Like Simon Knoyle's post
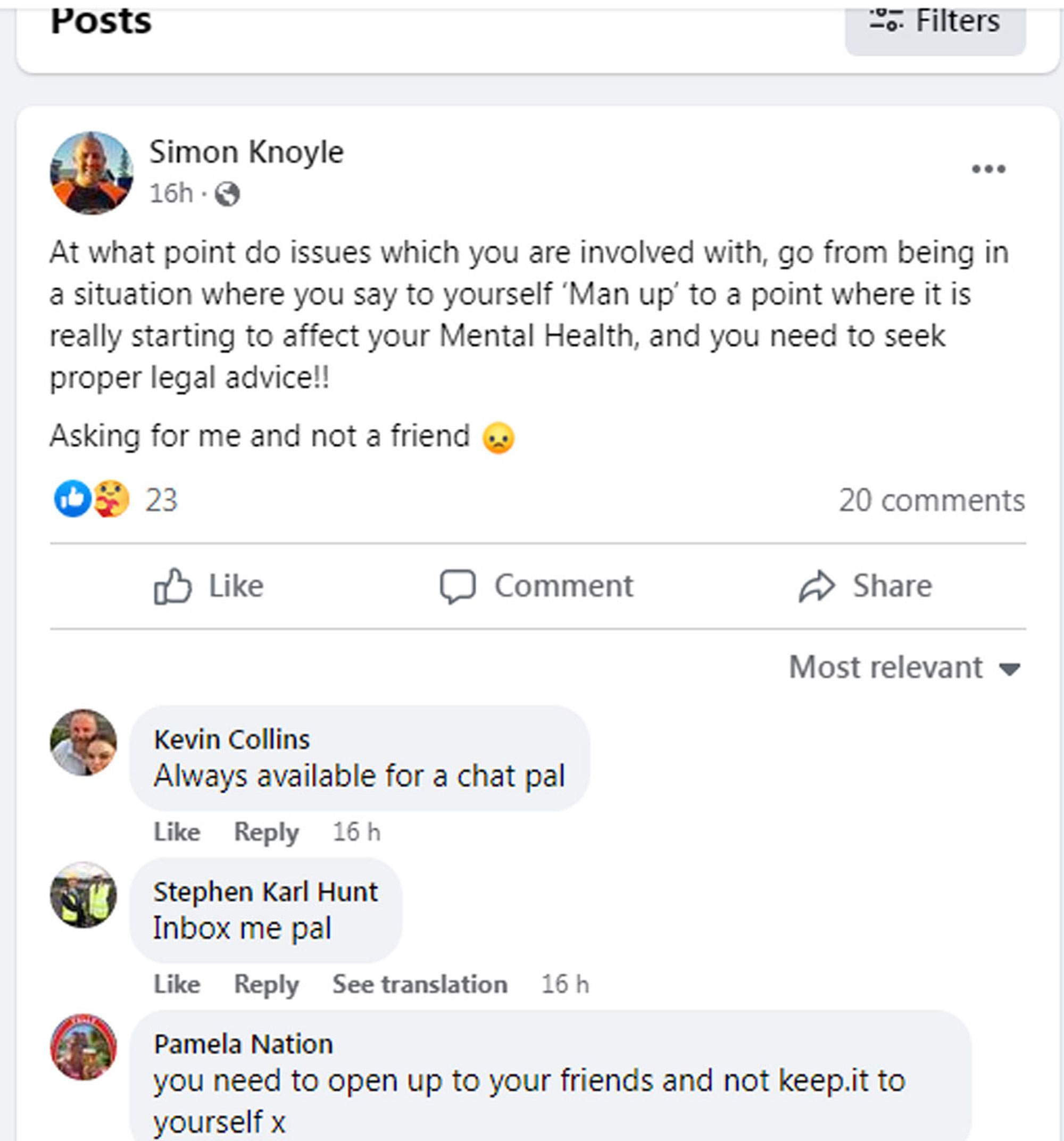 pyautogui.click(x=209, y=586)
